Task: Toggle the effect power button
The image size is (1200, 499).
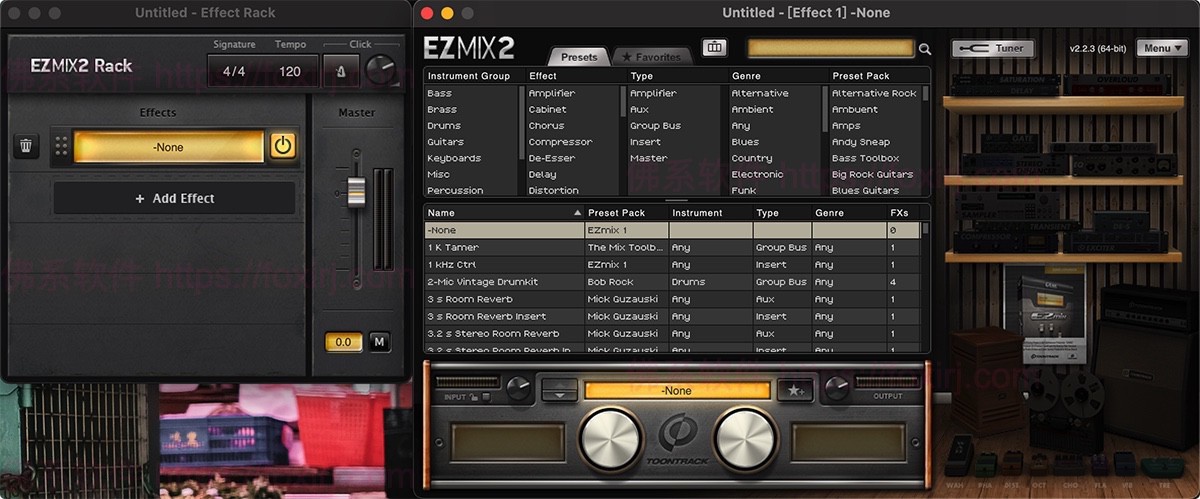Action: (283, 147)
